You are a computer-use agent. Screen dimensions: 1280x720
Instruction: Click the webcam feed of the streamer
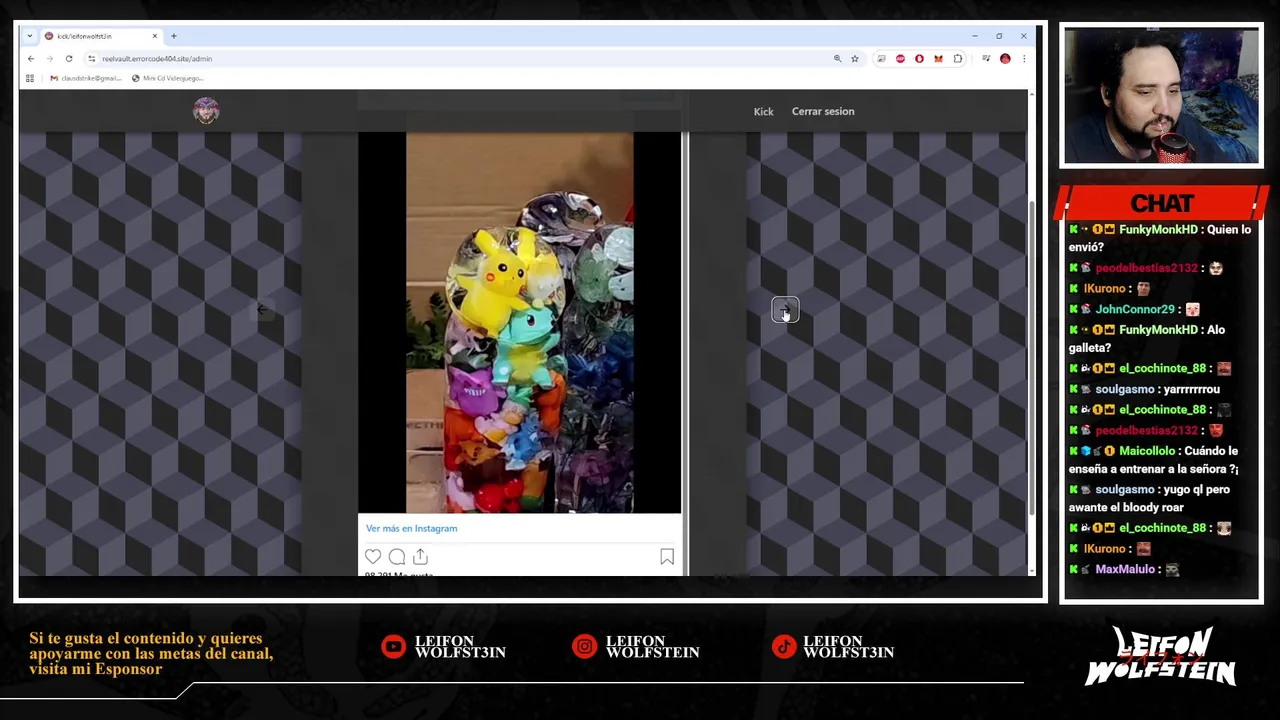(1161, 96)
